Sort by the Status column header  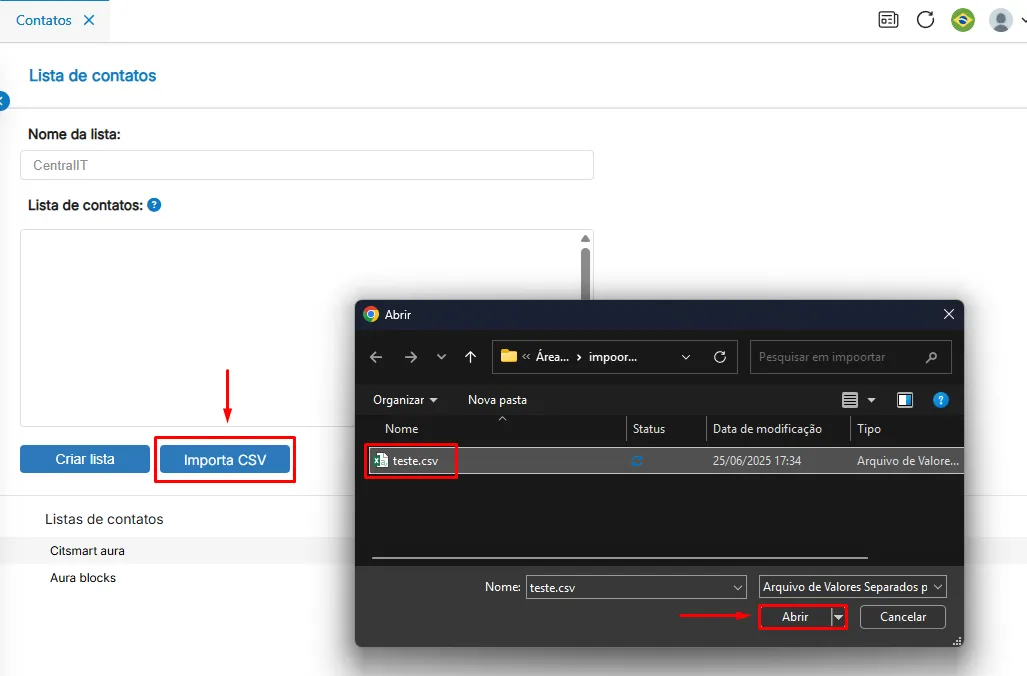[648, 428]
